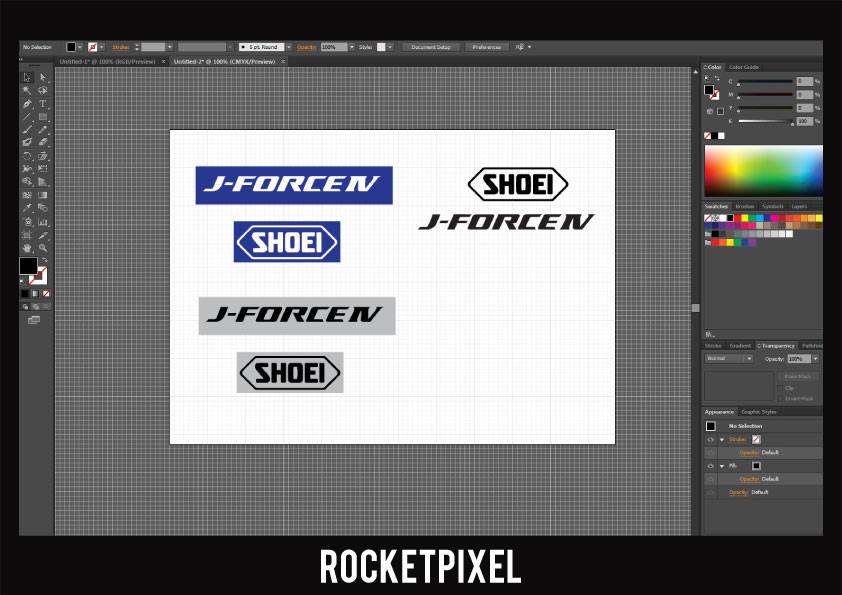The image size is (842, 595).
Task: Open the 5 pt. Round brush dropdown
Action: click(x=288, y=47)
